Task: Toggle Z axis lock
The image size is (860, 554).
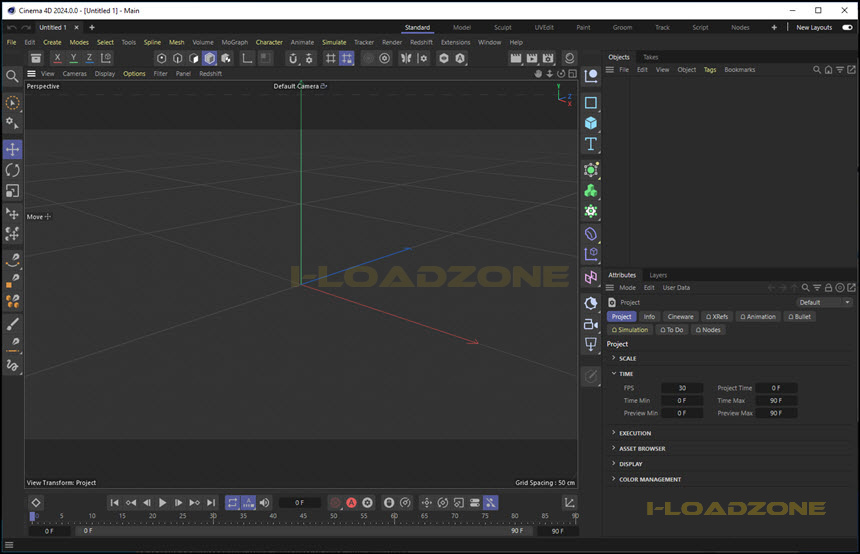Action: pos(89,58)
